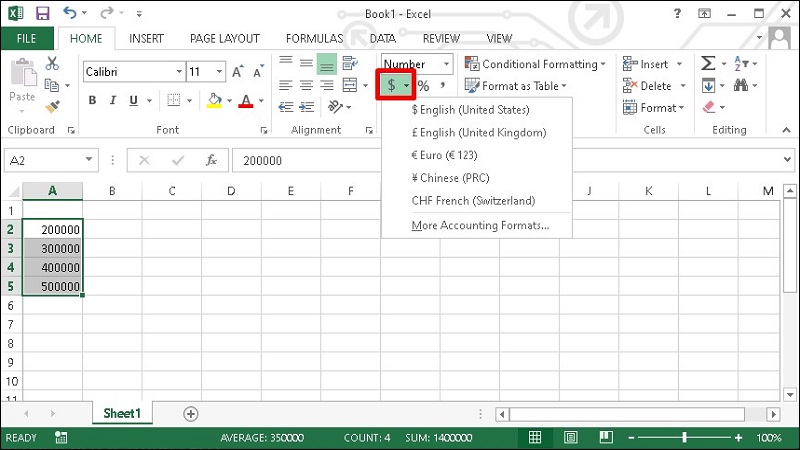The image size is (800, 450).
Task: Toggle Underline formatting
Action: [x=133, y=100]
